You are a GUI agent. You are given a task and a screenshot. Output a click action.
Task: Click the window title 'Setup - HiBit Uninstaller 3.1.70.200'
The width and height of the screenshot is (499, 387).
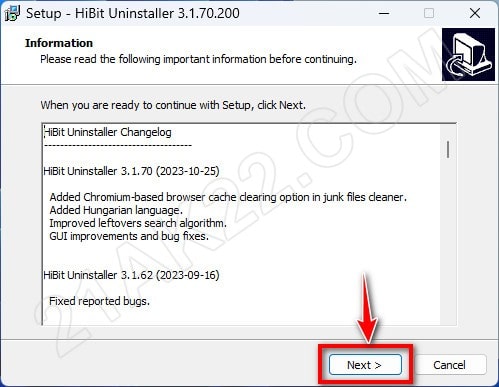coord(133,13)
